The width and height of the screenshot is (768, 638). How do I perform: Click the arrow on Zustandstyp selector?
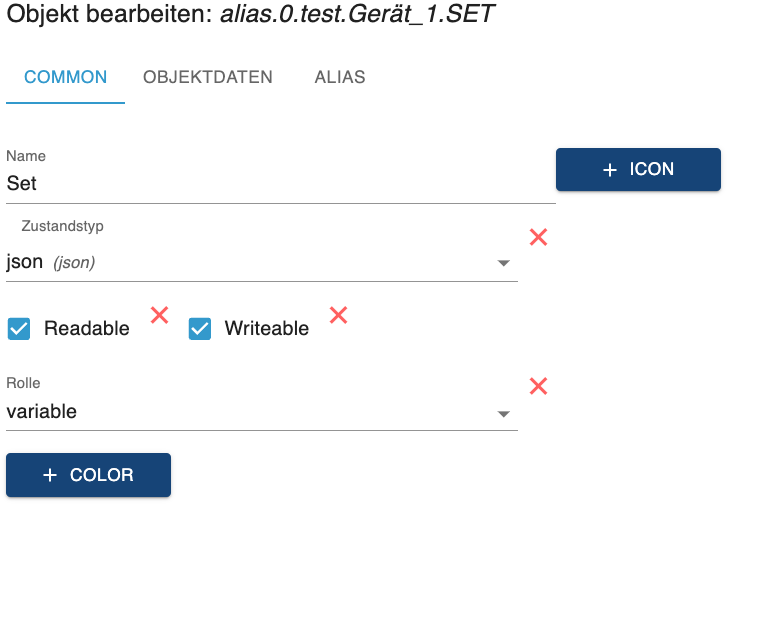(x=504, y=264)
